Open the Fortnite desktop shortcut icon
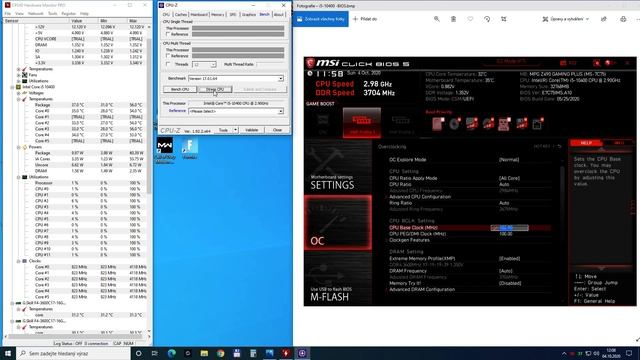The height and width of the screenshot is (360, 640). [x=190, y=149]
